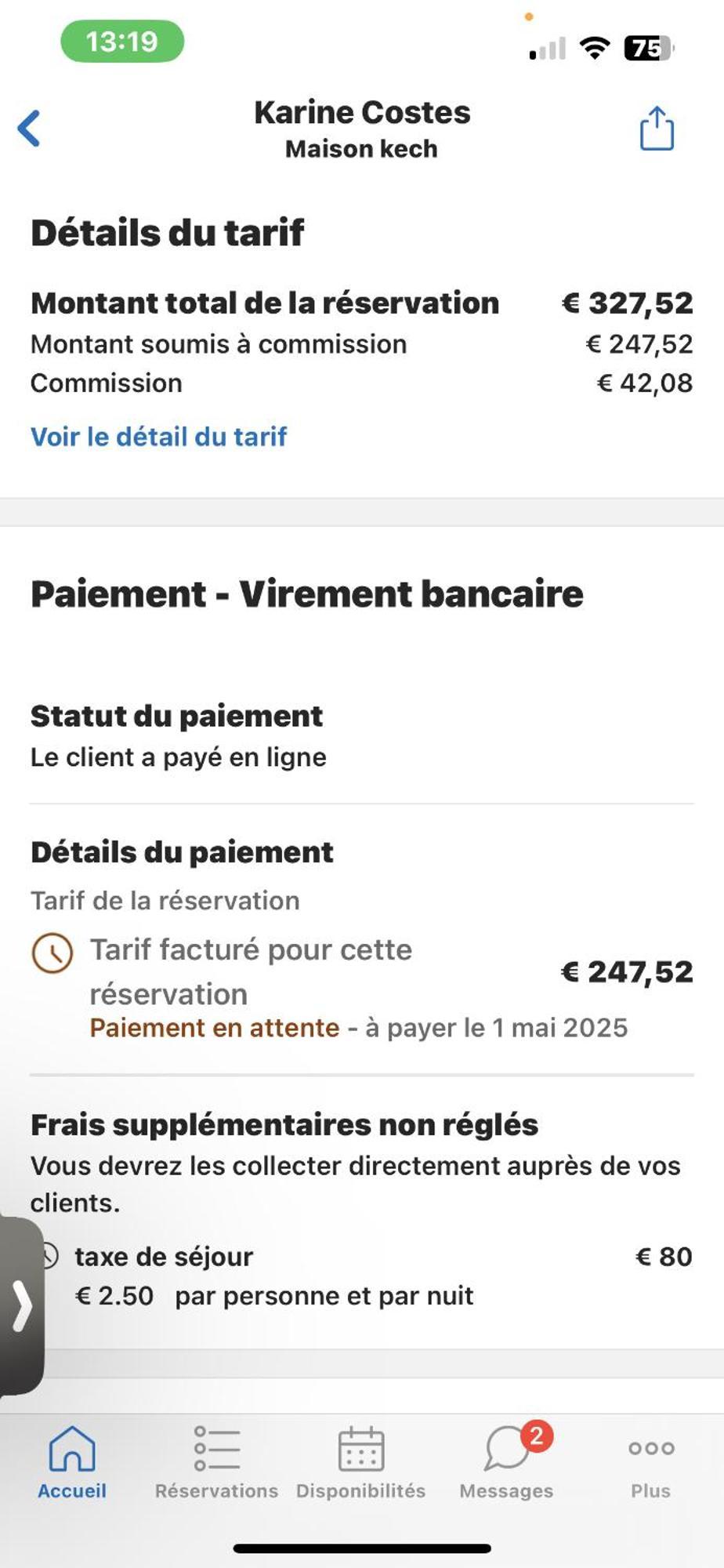724x1568 pixels.
Task: Tap the Montant total de la réservation row
Action: point(362,303)
